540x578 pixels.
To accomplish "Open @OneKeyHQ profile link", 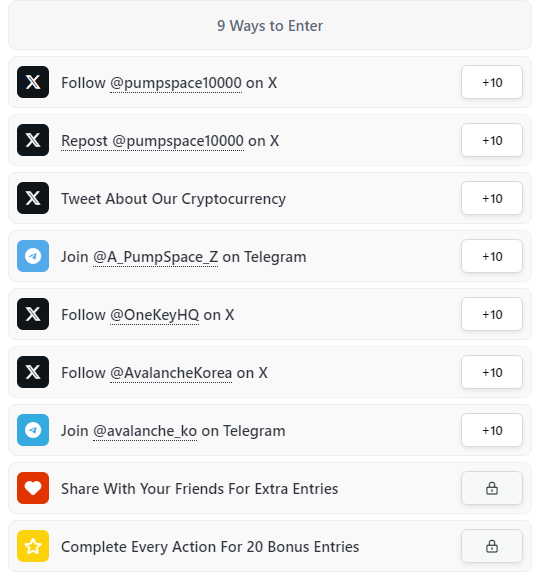I will (x=154, y=315).
